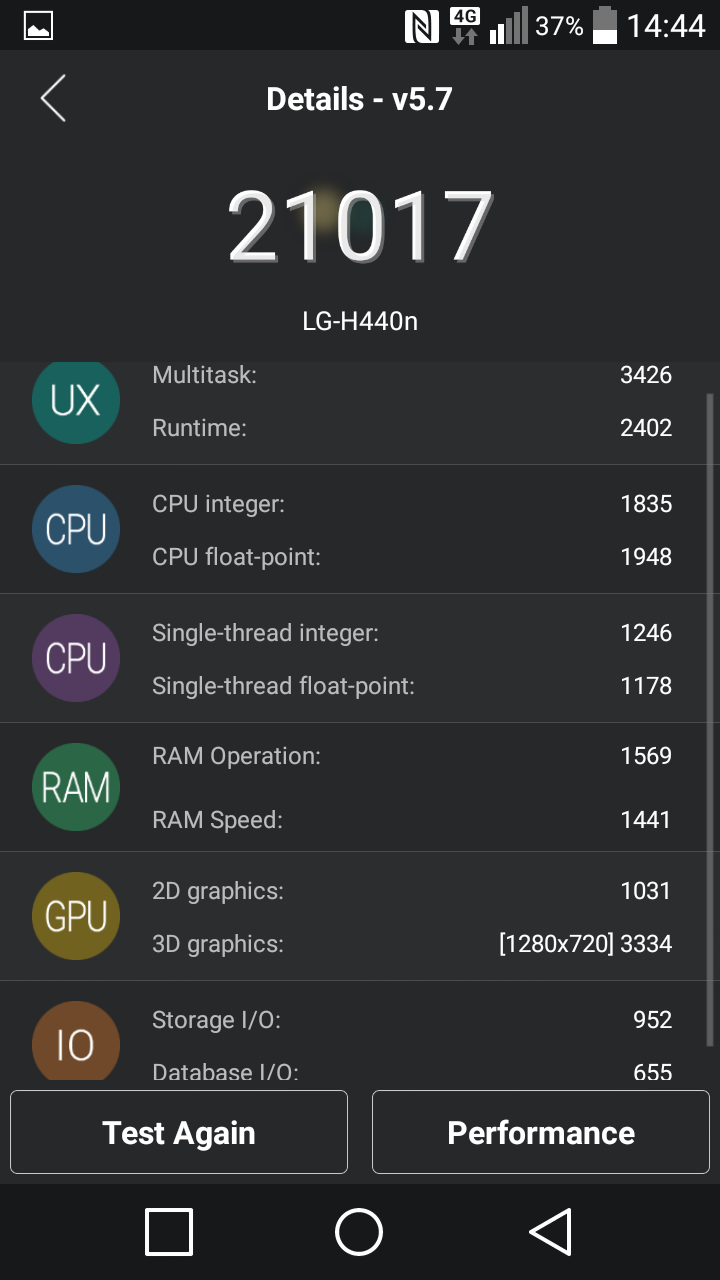The width and height of the screenshot is (720, 1280).
Task: Click the vertical scrollbar on results list
Action: pyautogui.click(x=711, y=720)
